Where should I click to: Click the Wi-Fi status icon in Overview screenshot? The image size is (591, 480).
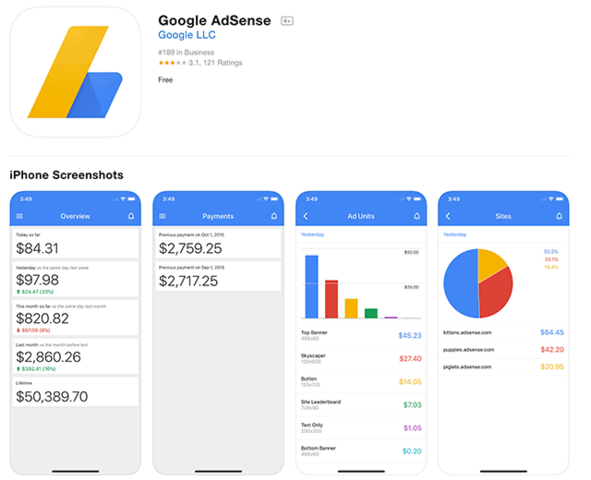[x=123, y=199]
